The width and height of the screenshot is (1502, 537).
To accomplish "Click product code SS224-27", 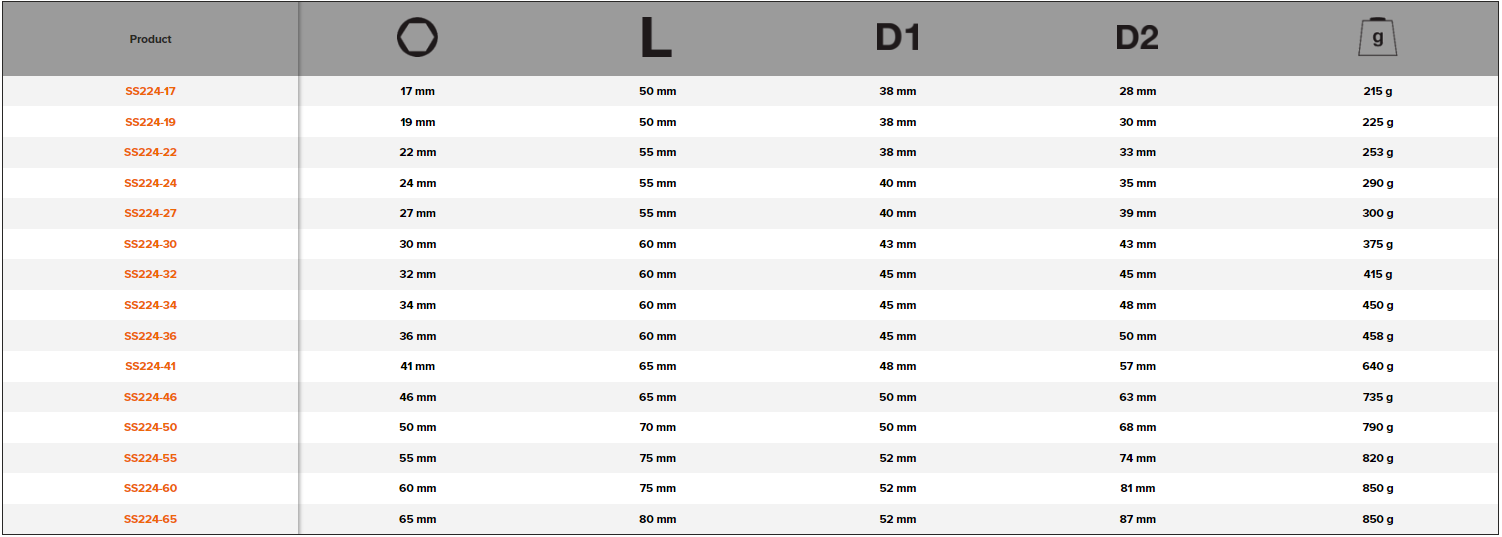I will pos(150,214).
